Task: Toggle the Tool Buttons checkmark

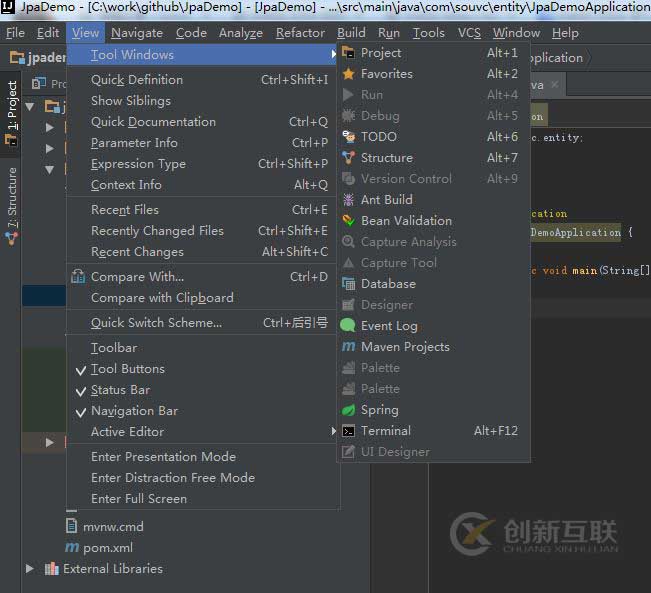Action: (x=81, y=370)
